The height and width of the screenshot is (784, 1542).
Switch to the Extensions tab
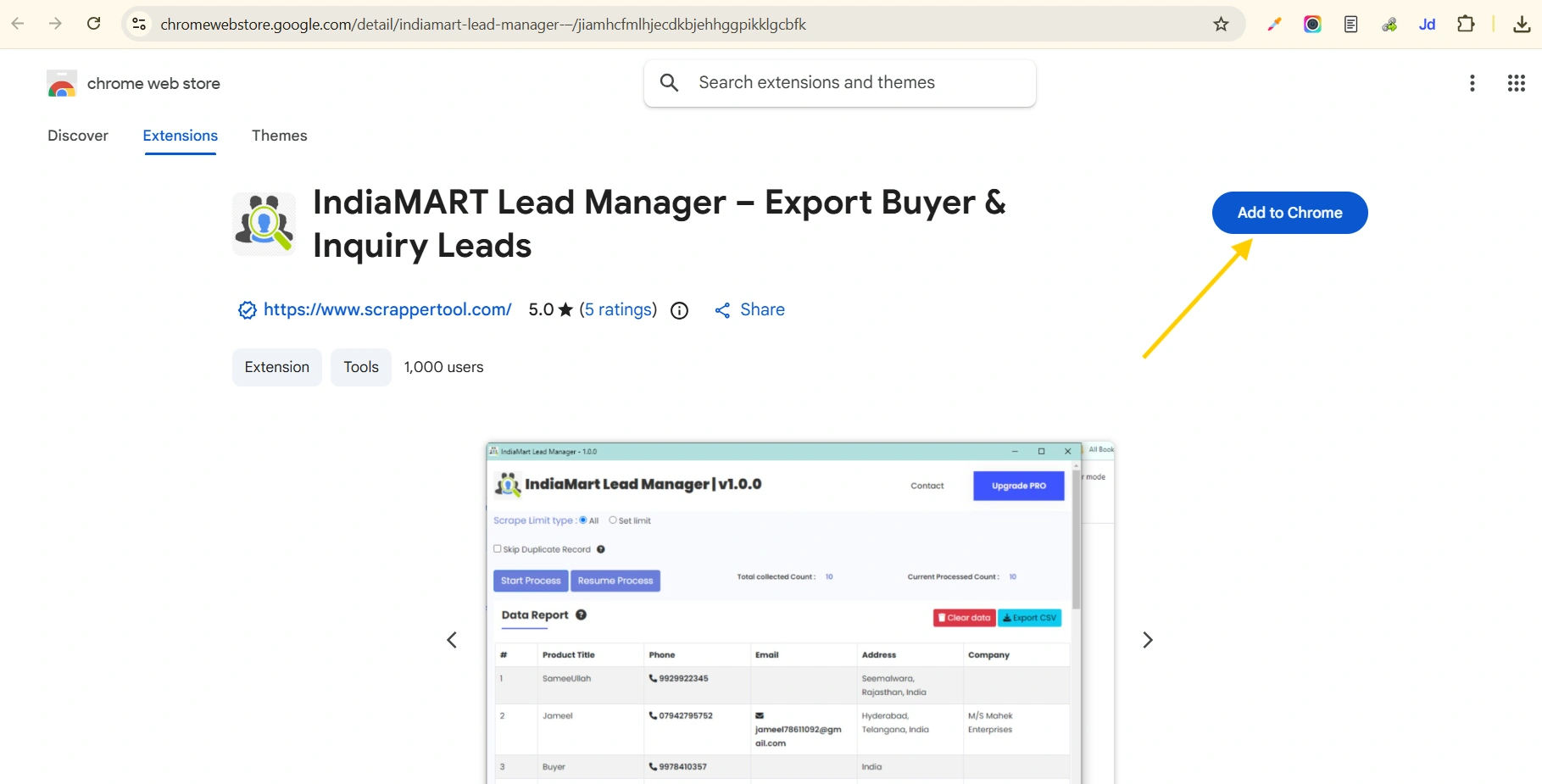pyautogui.click(x=181, y=136)
